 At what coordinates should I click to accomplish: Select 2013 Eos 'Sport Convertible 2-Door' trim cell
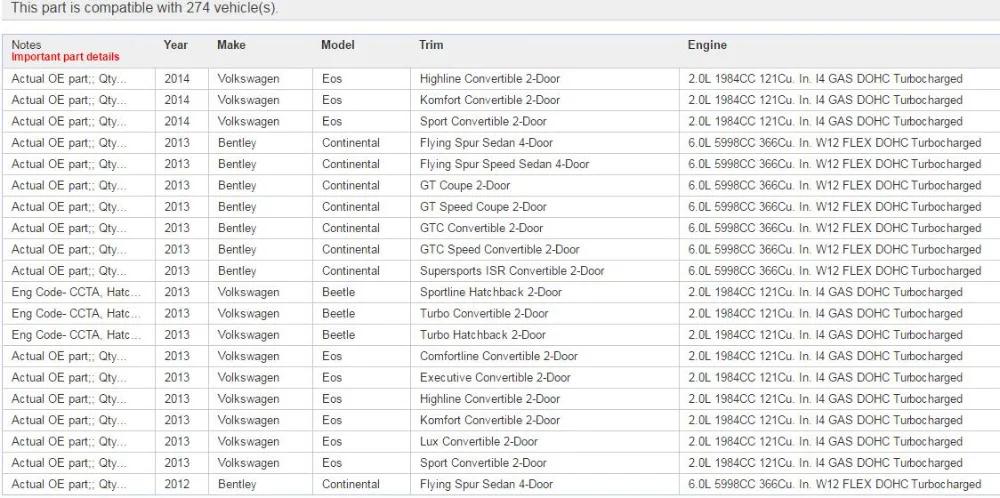(x=483, y=463)
